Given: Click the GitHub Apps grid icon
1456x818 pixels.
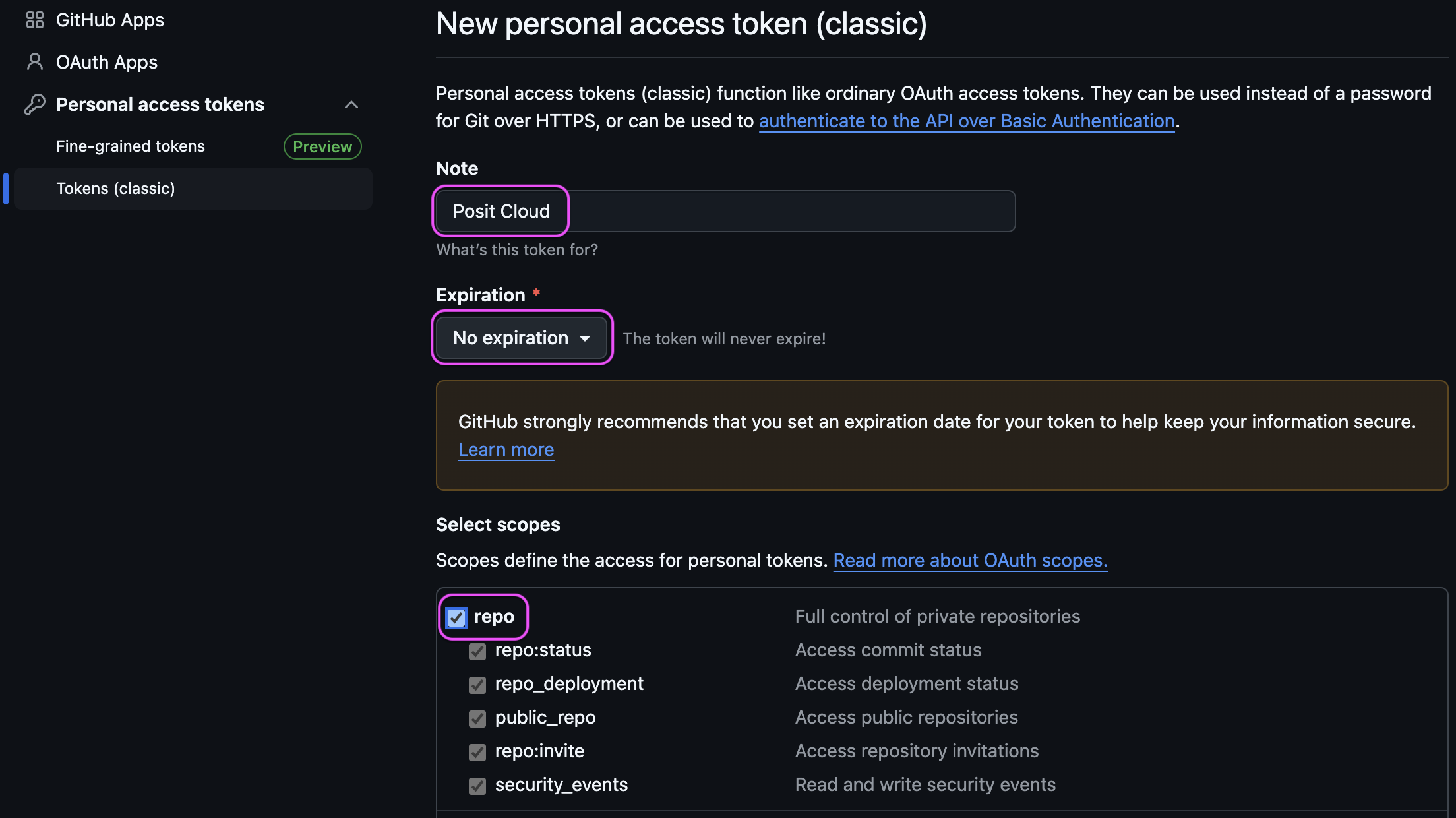Looking at the screenshot, I should pyautogui.click(x=34, y=20).
